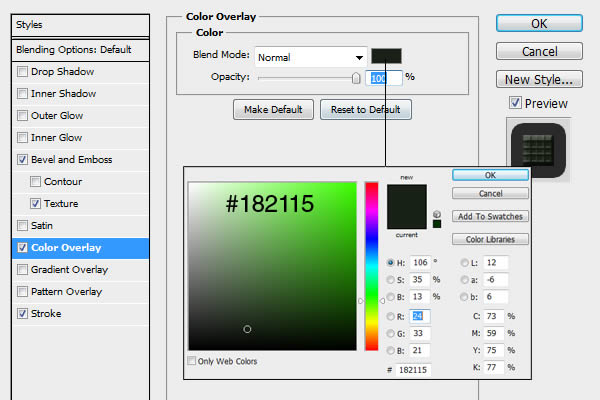The width and height of the screenshot is (600, 400).
Task: Click the small web-safe color swatch
Action: pos(437,223)
